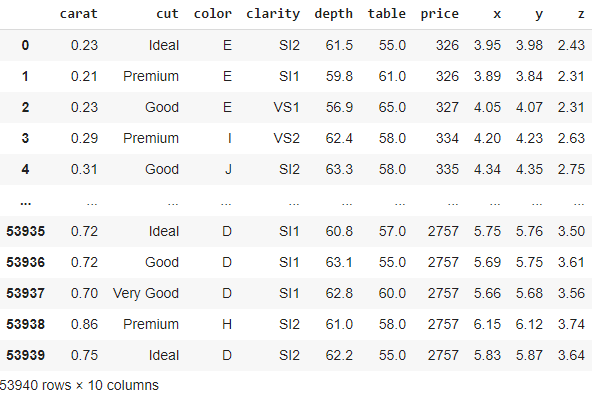The height and width of the screenshot is (395, 610).
Task: Click the price cell showing 334
Action: [x=447, y=138]
